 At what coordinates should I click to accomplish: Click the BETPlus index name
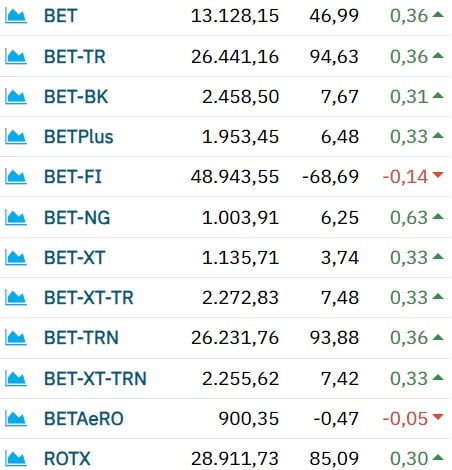[79, 137]
